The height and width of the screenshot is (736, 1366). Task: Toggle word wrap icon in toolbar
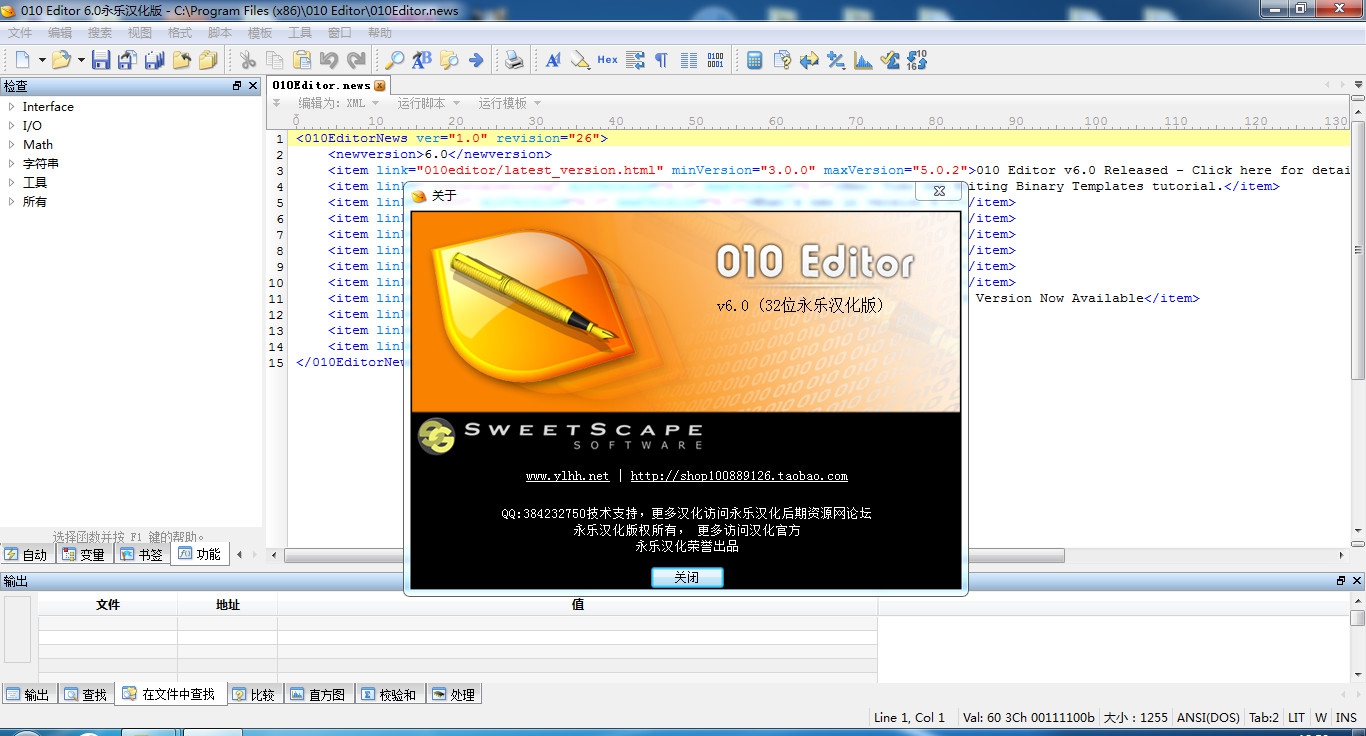click(635, 60)
